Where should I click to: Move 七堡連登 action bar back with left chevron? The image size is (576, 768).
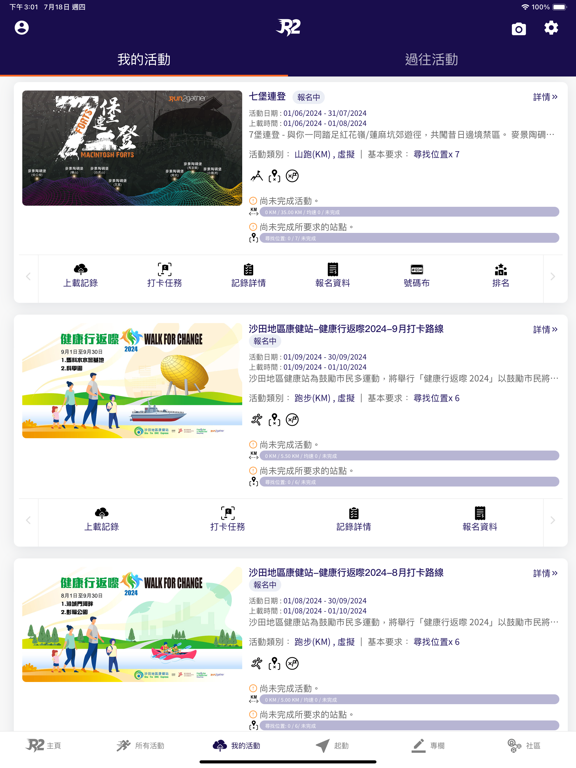click(x=28, y=277)
